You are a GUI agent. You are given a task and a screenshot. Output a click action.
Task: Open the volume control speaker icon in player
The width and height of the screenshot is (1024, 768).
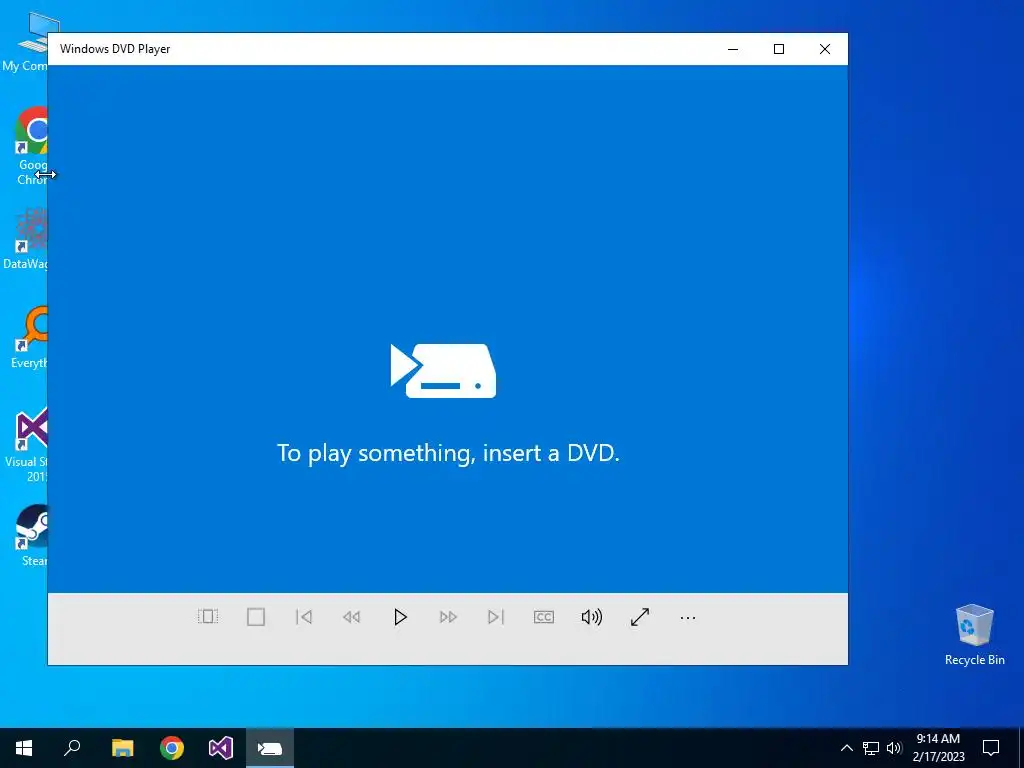click(592, 616)
